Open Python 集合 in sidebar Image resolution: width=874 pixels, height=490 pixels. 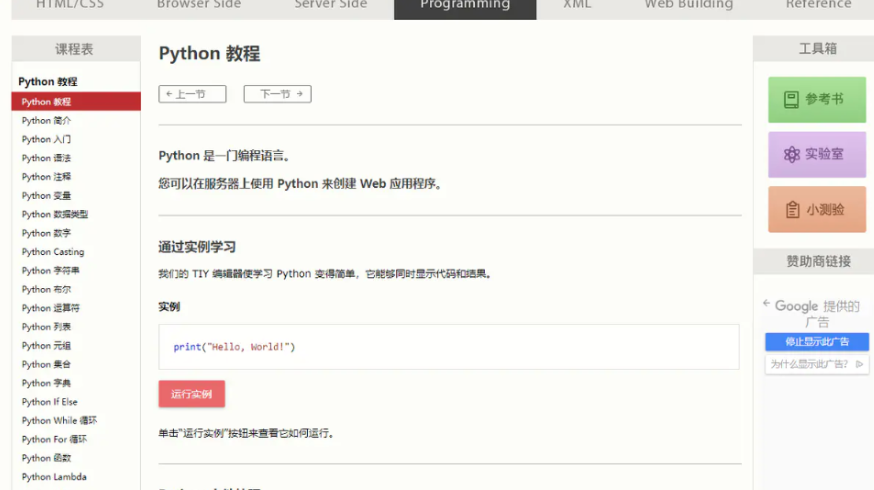tap(46, 365)
